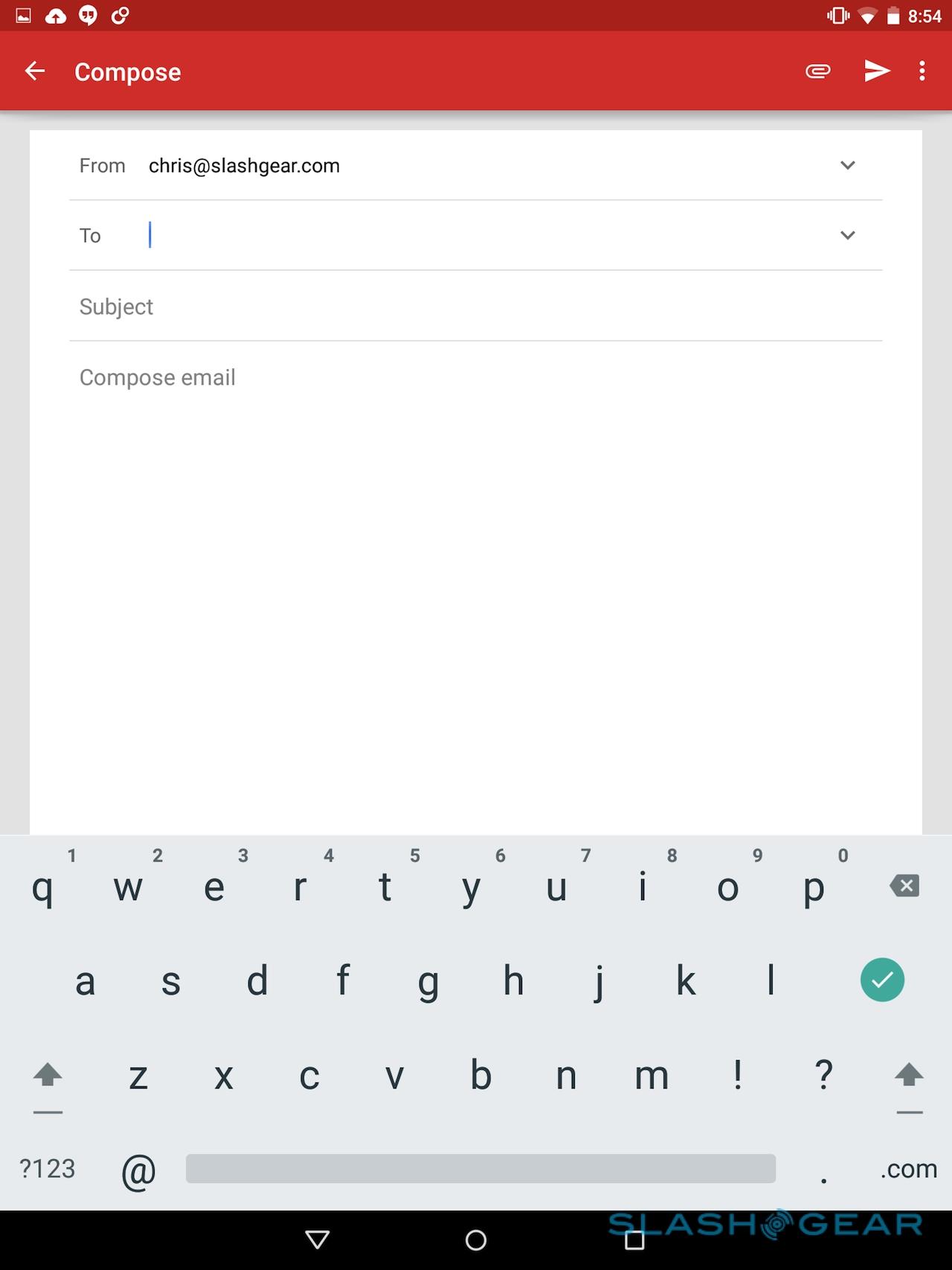This screenshot has width=952, height=1270.
Task: Expand the From account dropdown
Action: tap(848, 165)
